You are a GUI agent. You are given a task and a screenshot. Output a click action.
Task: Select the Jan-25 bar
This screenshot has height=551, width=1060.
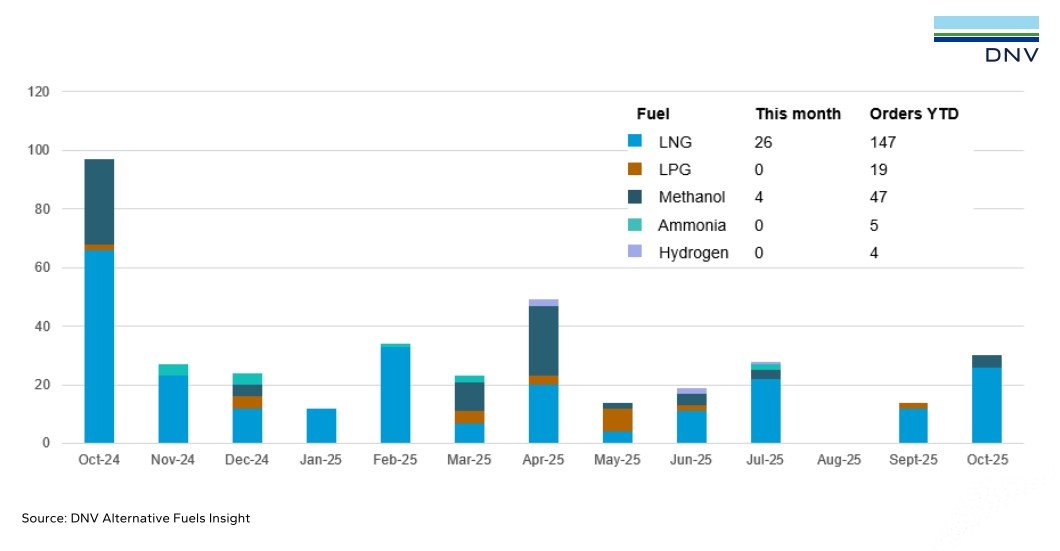[x=321, y=425]
